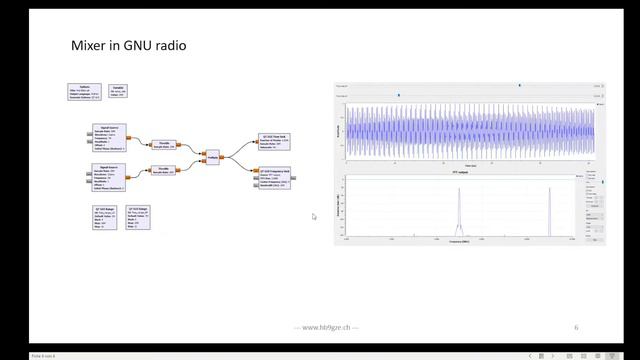Go to previous slide in status bar
Image resolution: width=640 pixels, height=360 pixels.
[x=530, y=356]
